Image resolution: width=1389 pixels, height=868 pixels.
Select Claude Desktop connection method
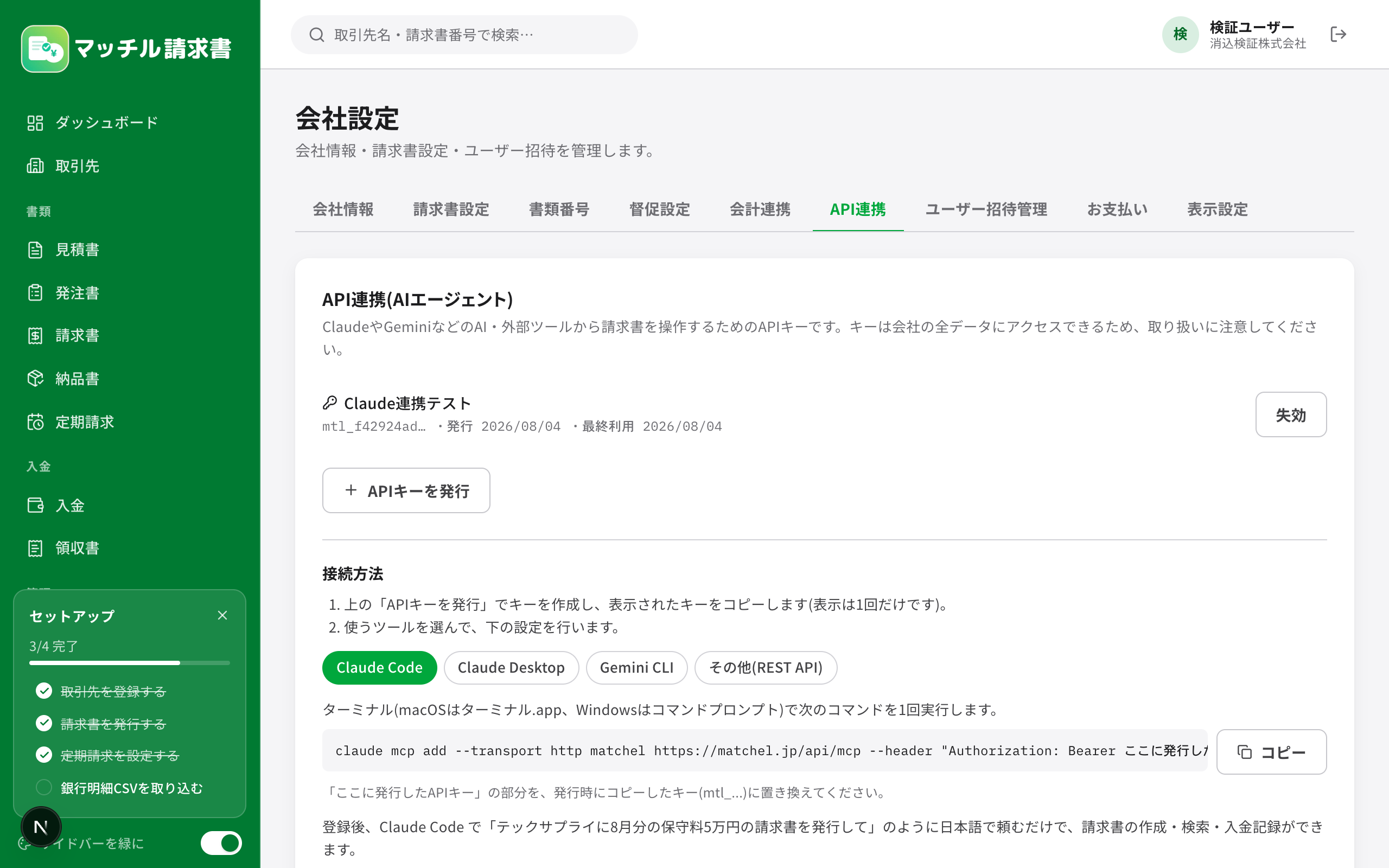click(511, 668)
